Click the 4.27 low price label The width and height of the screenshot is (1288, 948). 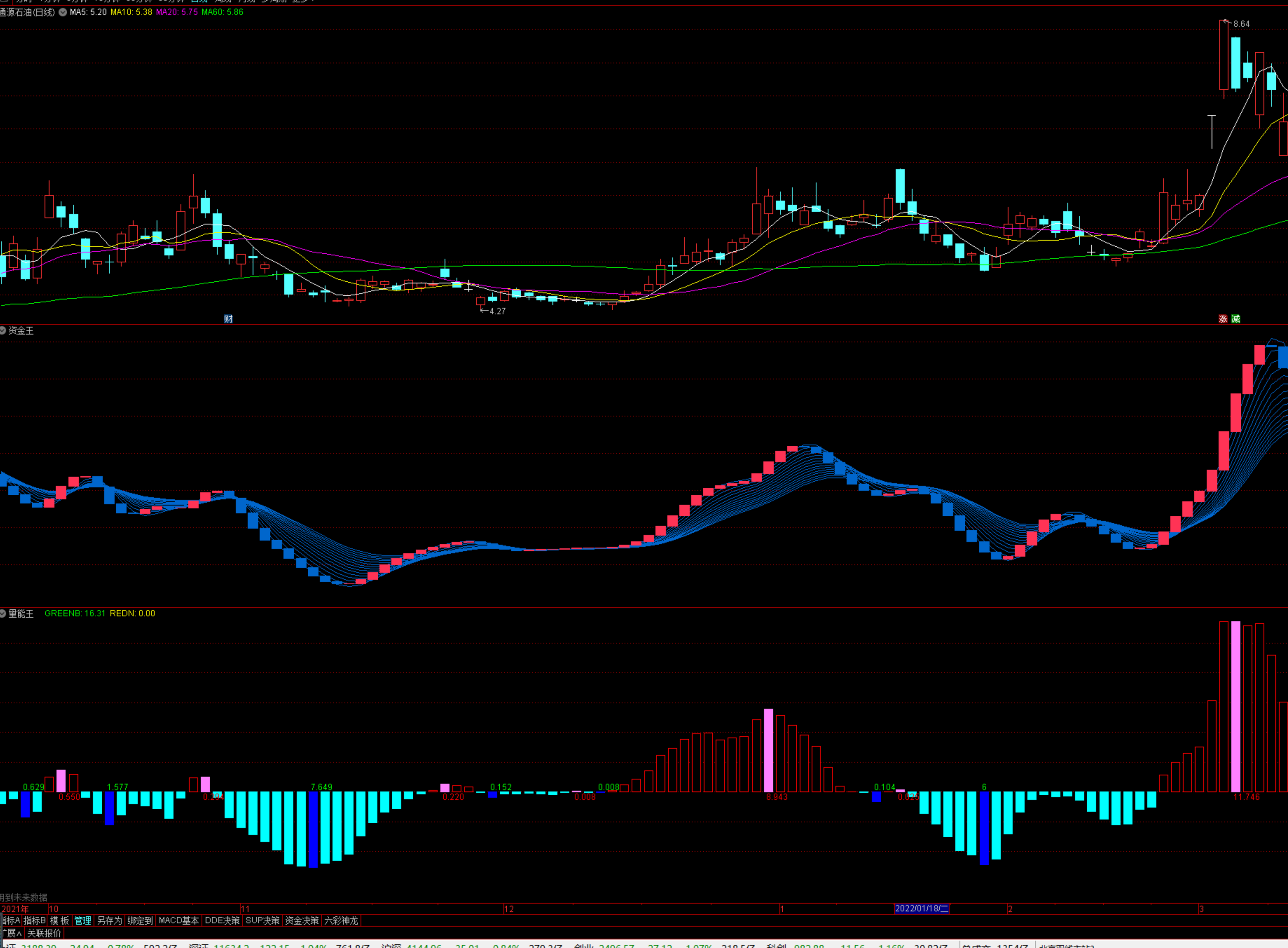(x=497, y=312)
